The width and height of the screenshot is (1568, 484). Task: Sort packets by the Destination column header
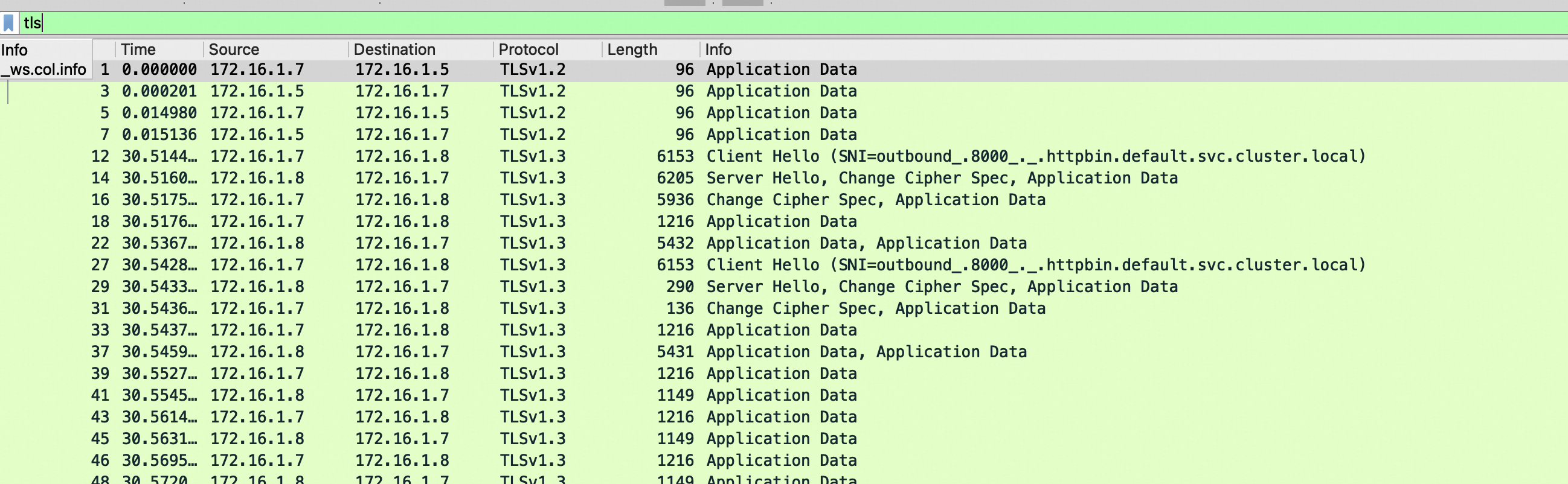[x=420, y=49]
